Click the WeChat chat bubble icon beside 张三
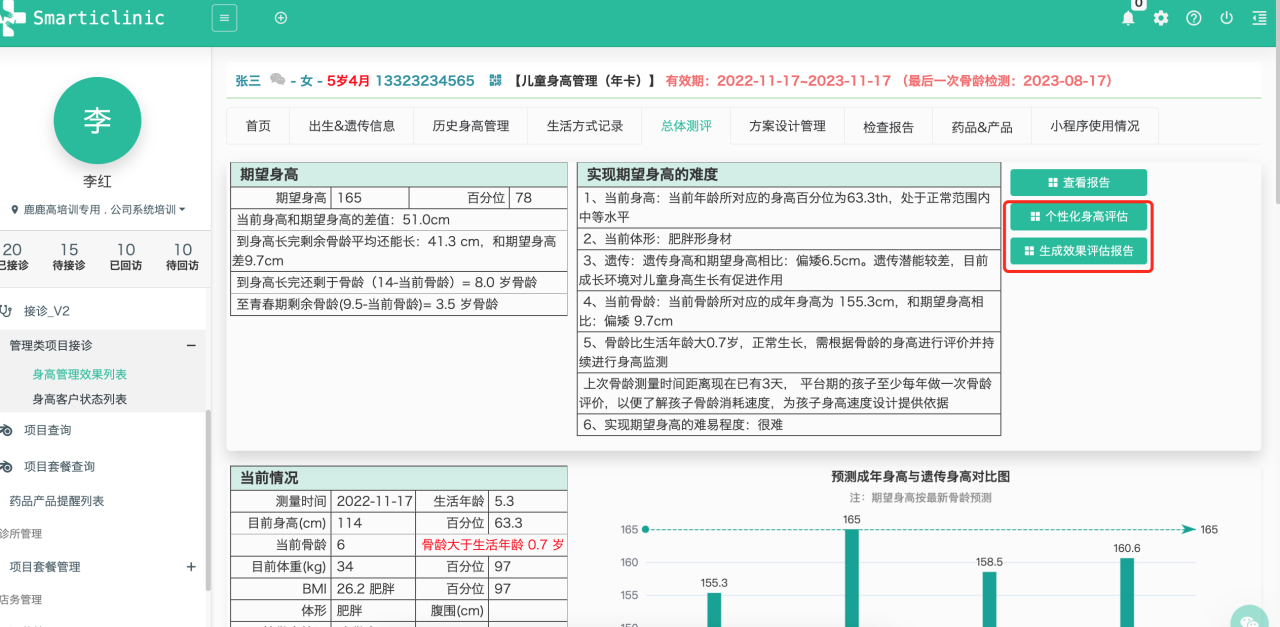The height and width of the screenshot is (627, 1280). 278,80
